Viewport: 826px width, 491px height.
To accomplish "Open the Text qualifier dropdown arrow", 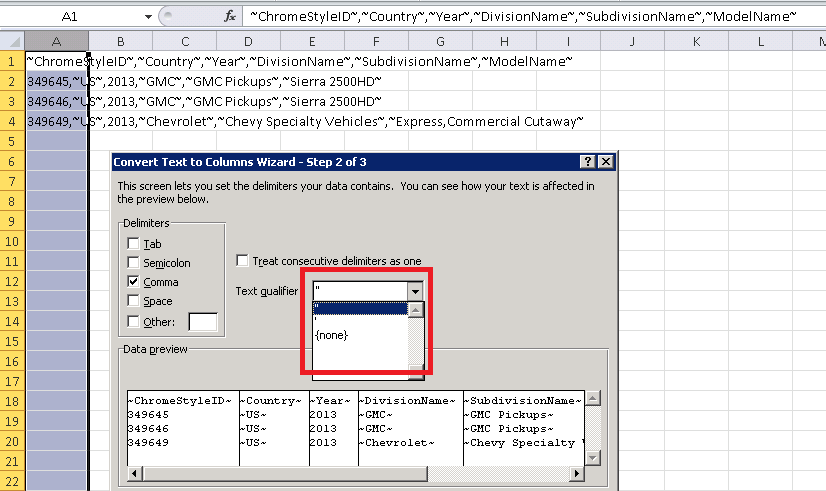I will tap(415, 291).
